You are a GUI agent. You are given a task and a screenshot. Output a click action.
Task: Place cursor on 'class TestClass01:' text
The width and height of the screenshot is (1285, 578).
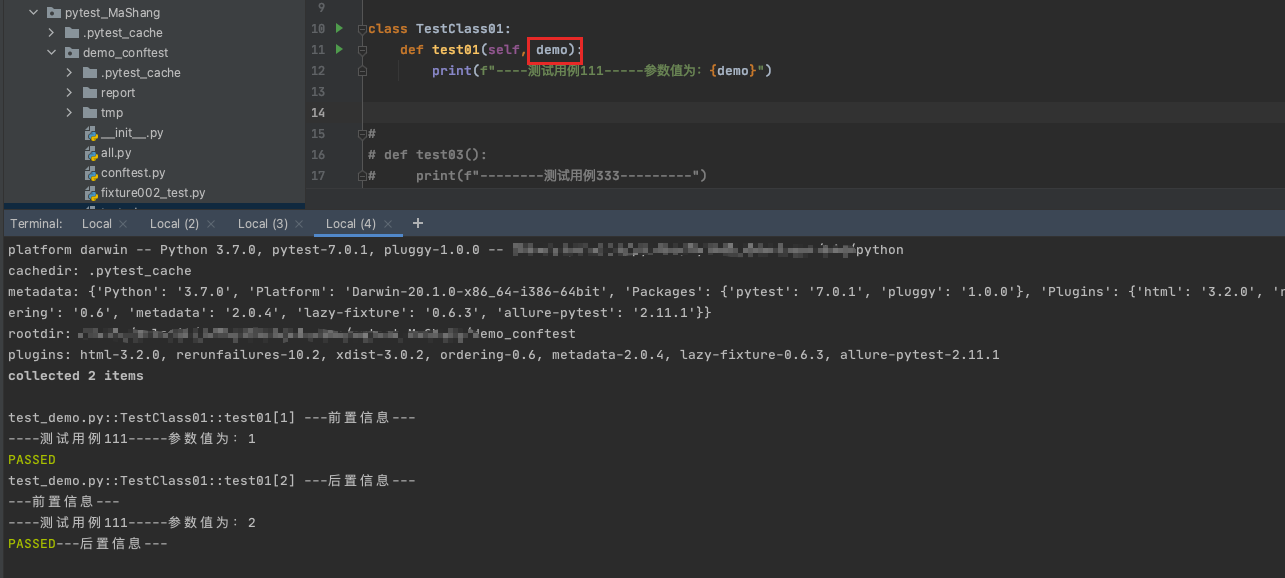439,29
